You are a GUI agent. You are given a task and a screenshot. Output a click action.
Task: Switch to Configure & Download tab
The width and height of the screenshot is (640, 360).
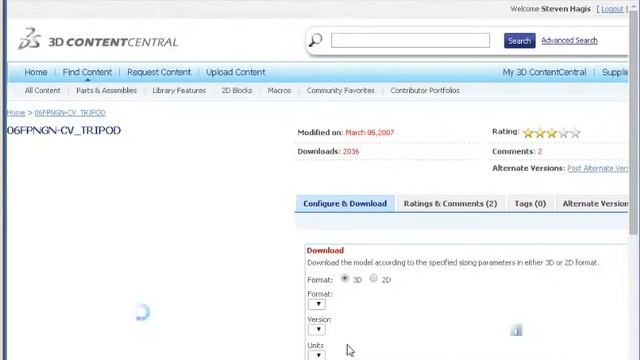click(x=345, y=204)
